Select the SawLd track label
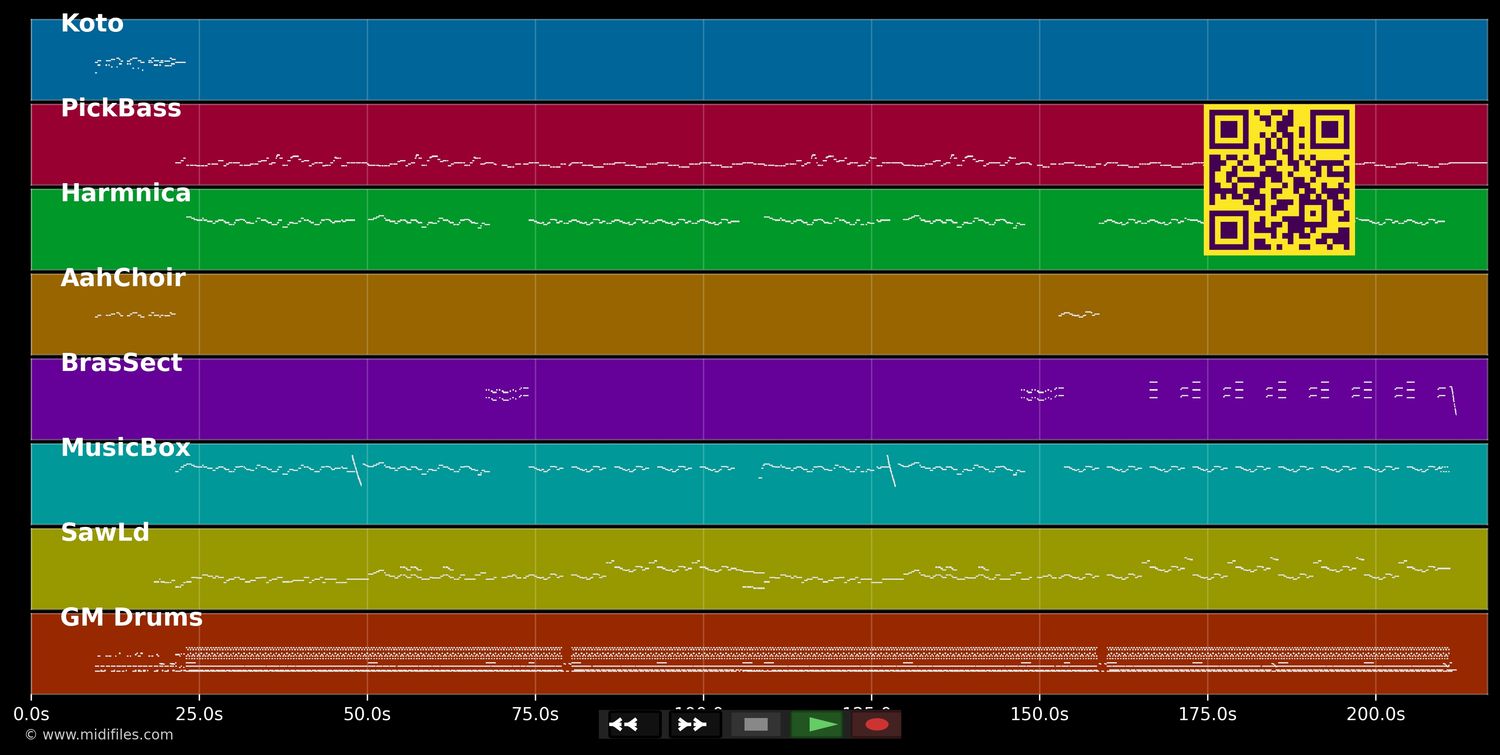This screenshot has height=755, width=1500. tap(105, 533)
